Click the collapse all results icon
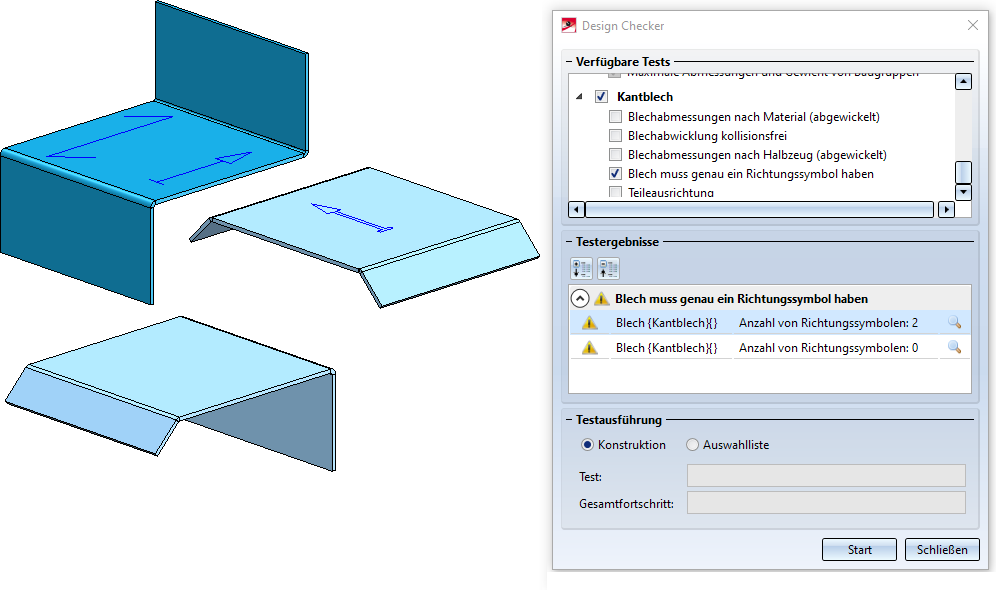 click(x=608, y=269)
